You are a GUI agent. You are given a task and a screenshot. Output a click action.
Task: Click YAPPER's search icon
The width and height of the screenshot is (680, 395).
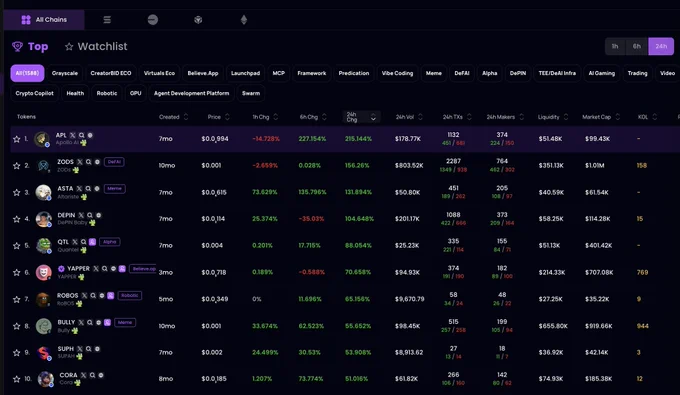[x=105, y=269]
